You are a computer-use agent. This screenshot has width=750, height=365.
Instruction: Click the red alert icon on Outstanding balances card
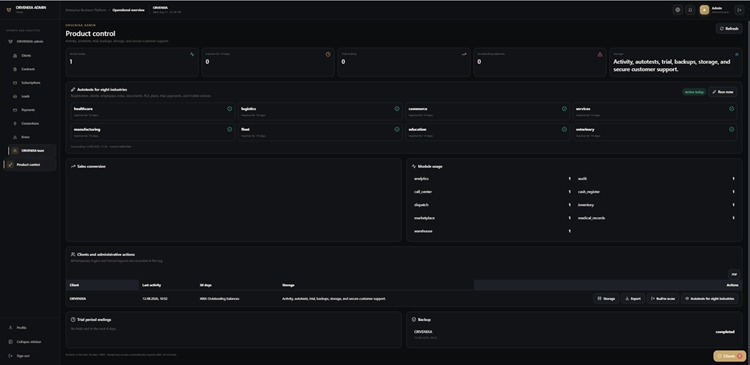600,54
